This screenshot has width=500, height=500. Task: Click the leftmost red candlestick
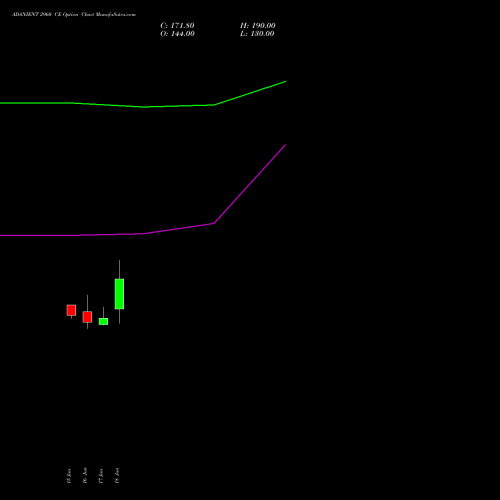coord(71,310)
